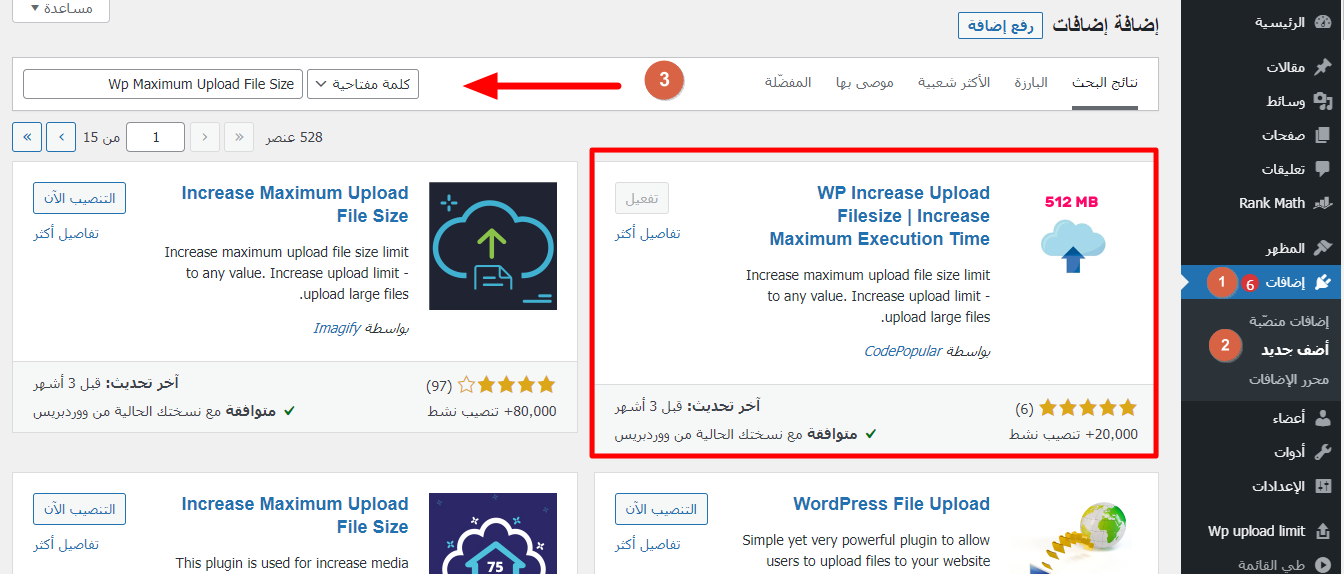Go to the next results page
The height and width of the screenshot is (574, 1344).
tap(61, 137)
